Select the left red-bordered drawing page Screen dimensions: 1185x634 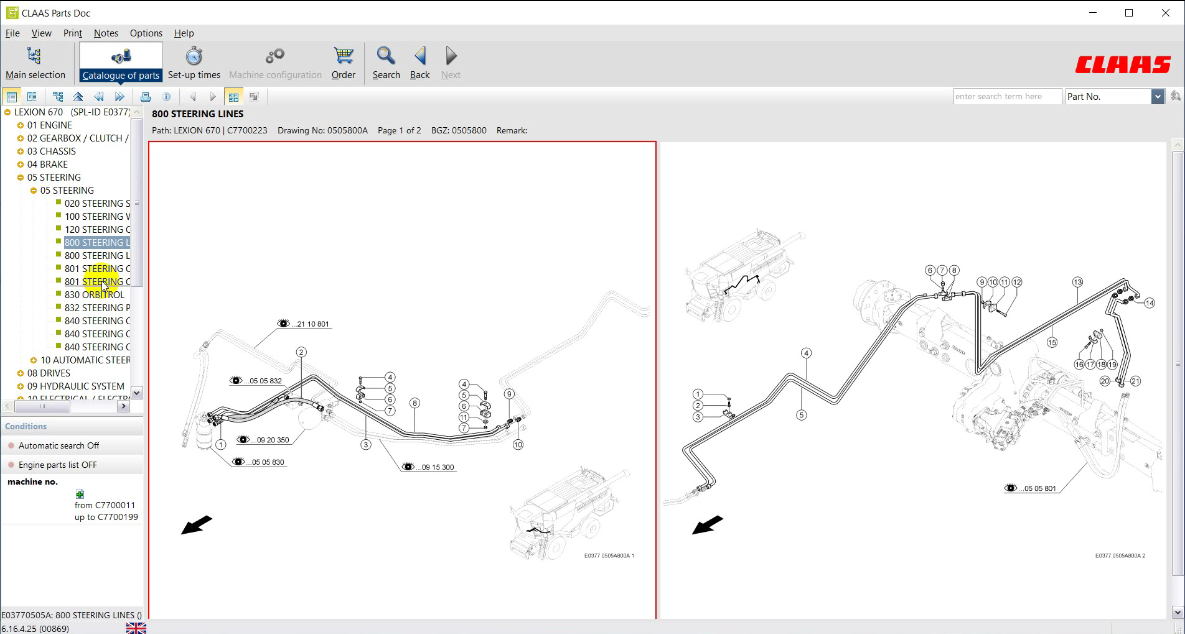(x=402, y=380)
